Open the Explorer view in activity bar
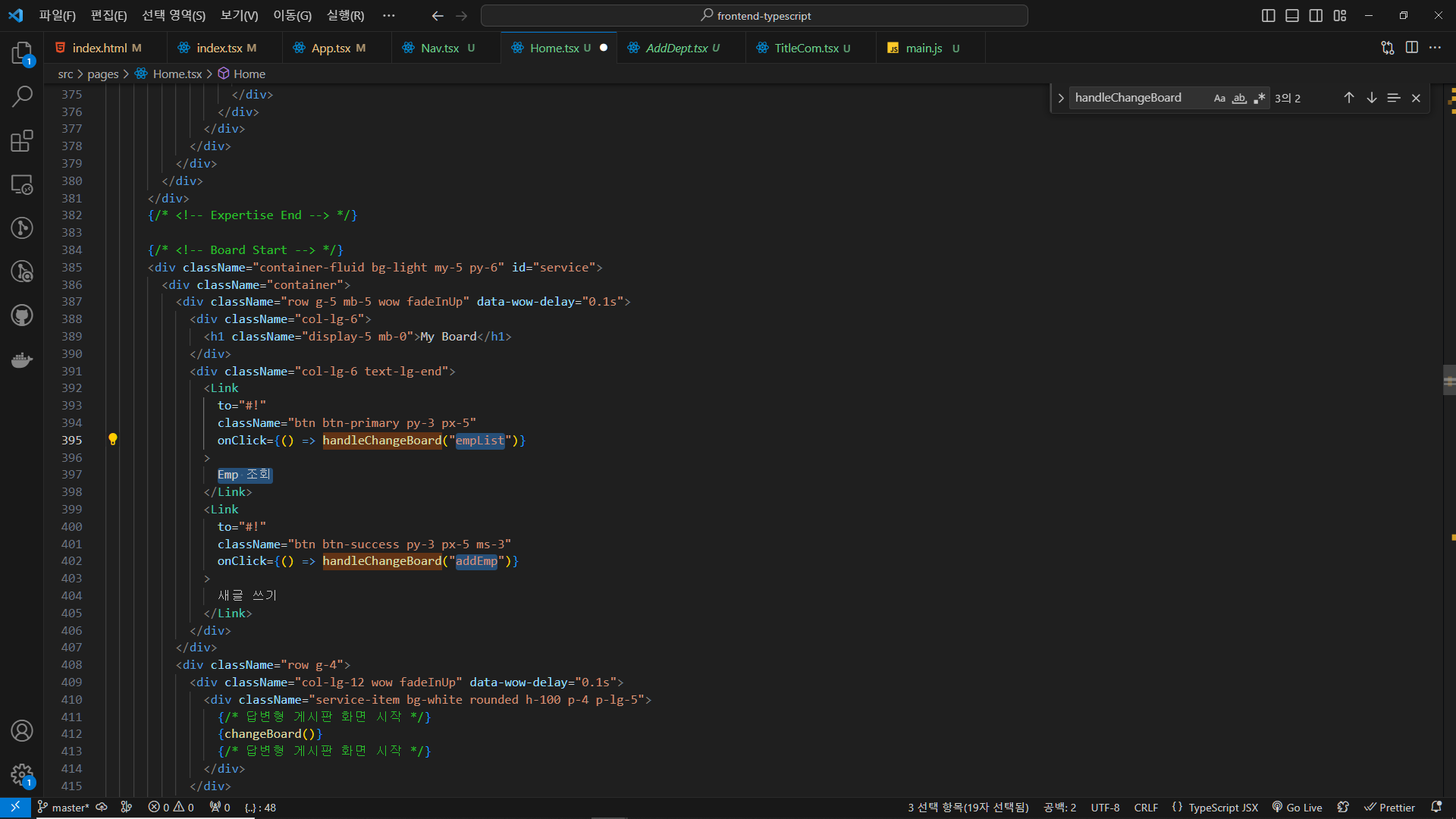Screen dimensions: 1456x819 tap(22, 53)
